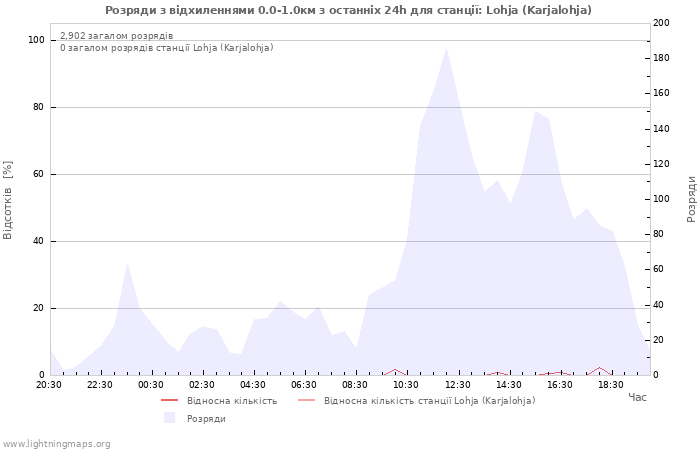Screen dimensions: 700x450
Task: Click the 0 загалом розрядів станції line
Action: coord(166,48)
